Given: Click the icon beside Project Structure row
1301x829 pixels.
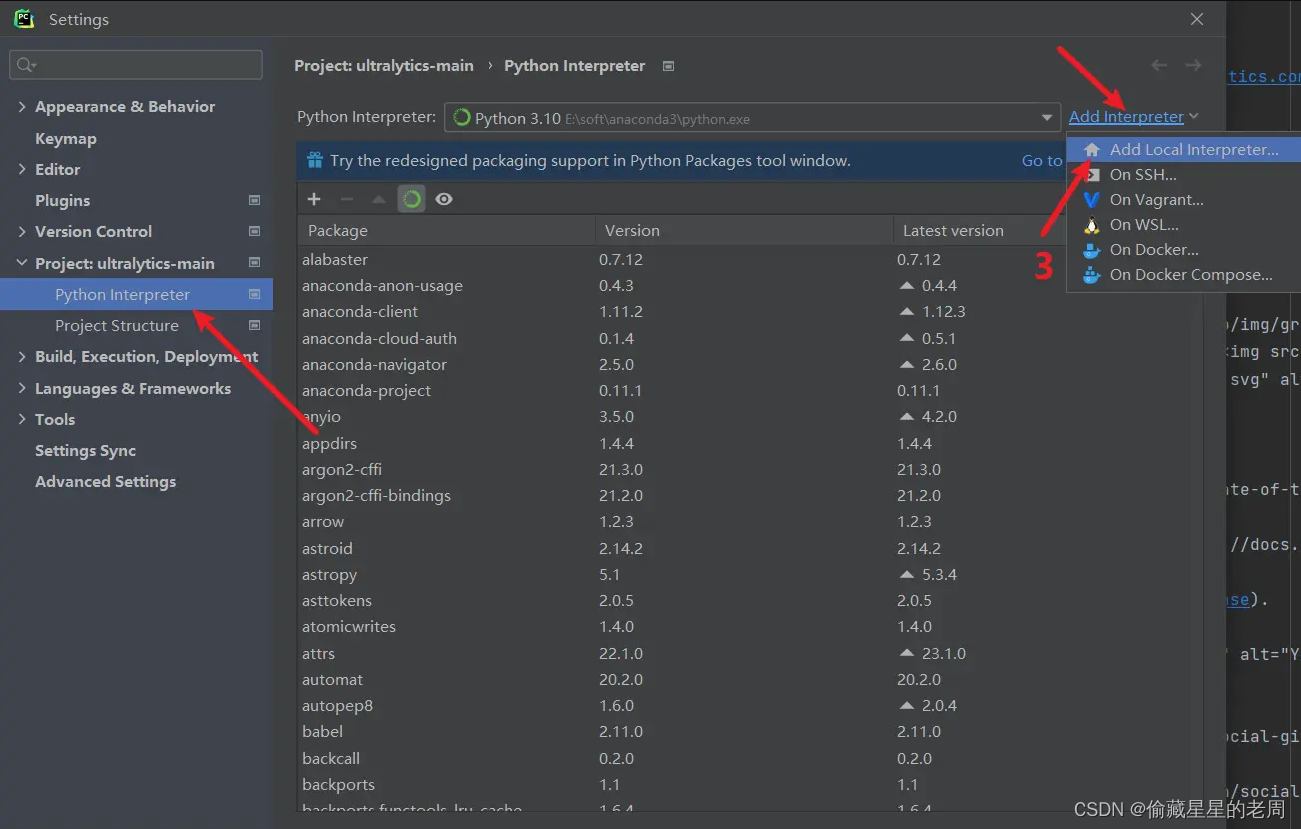Looking at the screenshot, I should tap(254, 325).
